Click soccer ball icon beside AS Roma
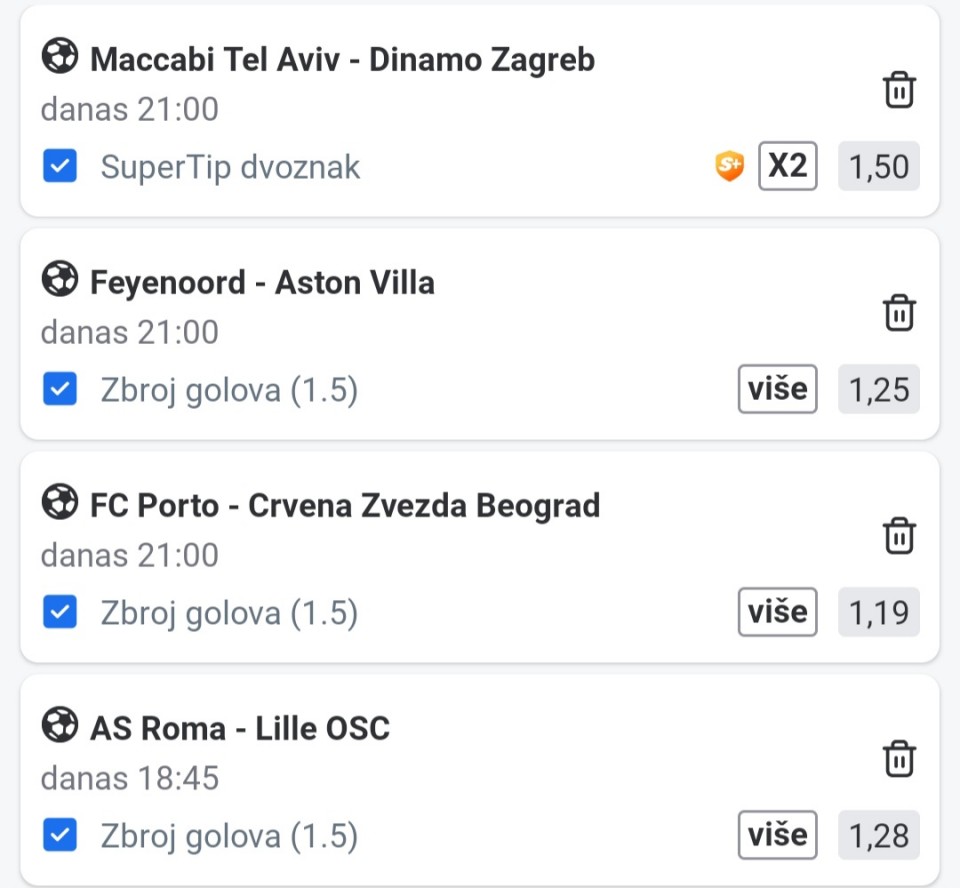The image size is (960, 888). (x=59, y=726)
